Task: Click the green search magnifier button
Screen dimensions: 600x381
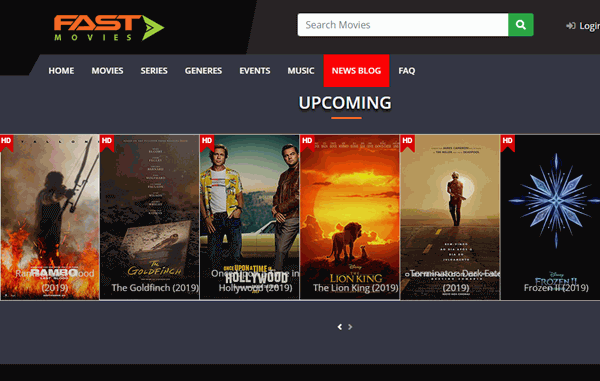Action: point(520,25)
